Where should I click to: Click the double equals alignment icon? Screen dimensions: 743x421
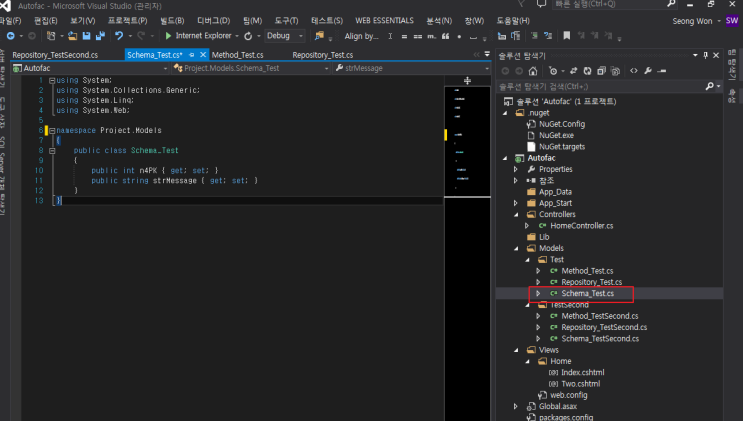pyautogui.click(x=417, y=37)
